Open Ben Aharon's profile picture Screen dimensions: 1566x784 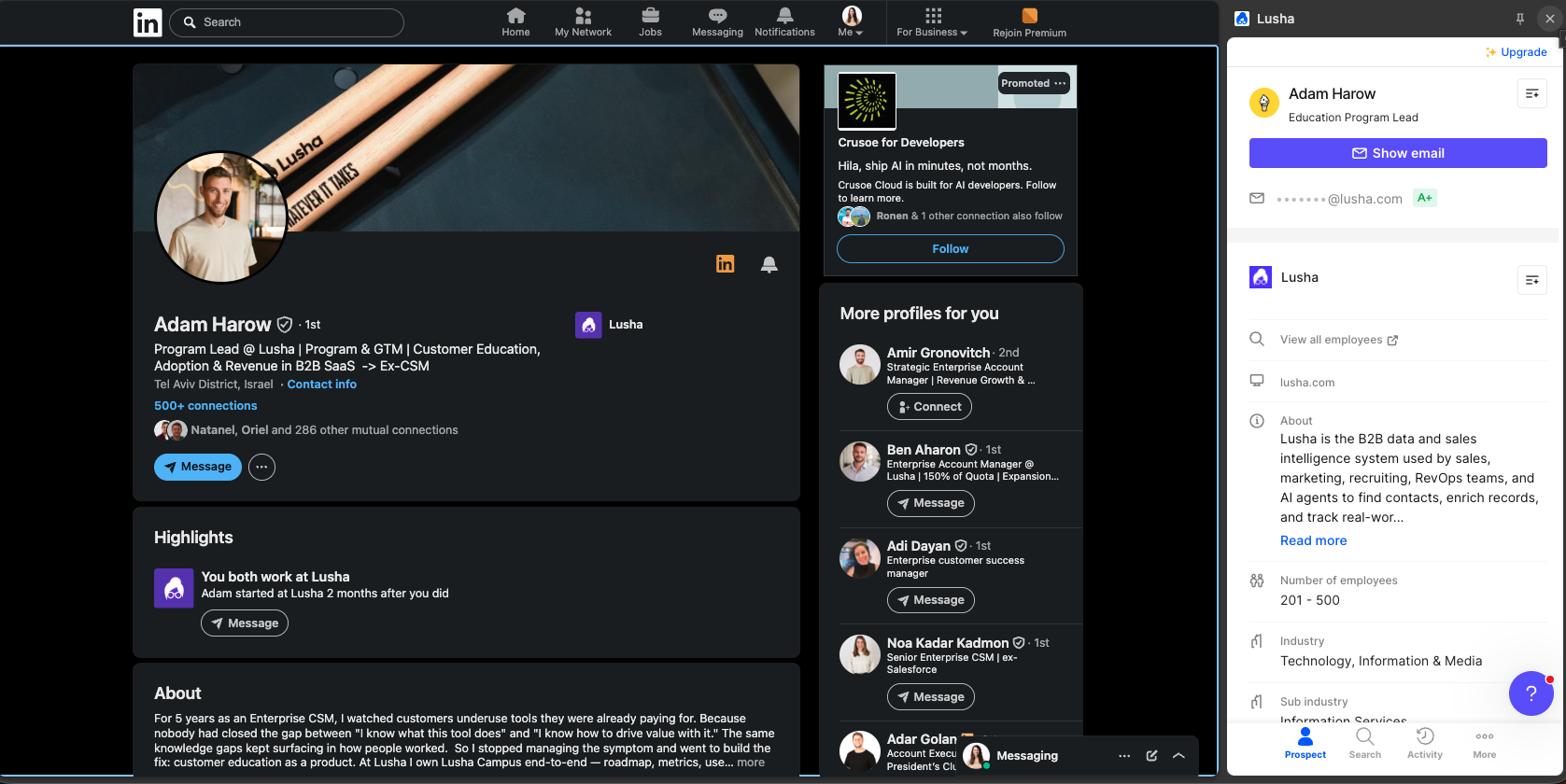(860, 462)
